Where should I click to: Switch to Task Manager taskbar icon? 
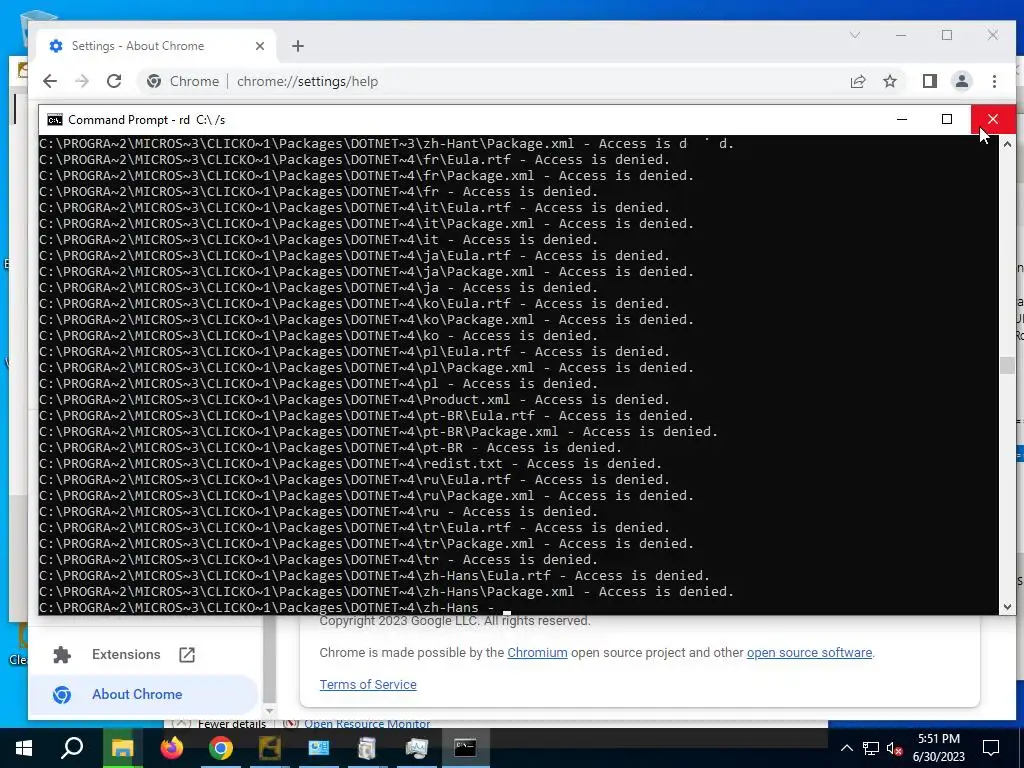416,748
